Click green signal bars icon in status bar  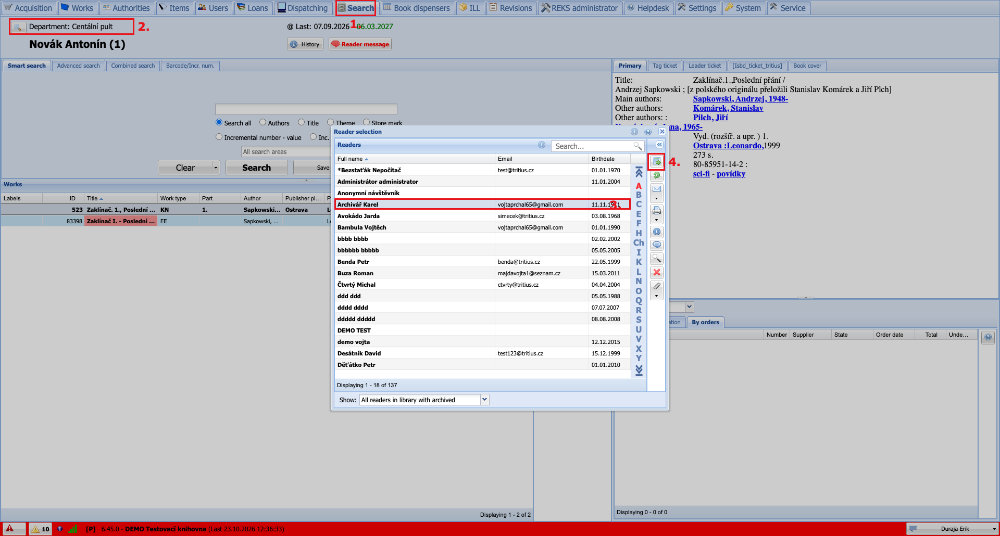[x=72, y=529]
